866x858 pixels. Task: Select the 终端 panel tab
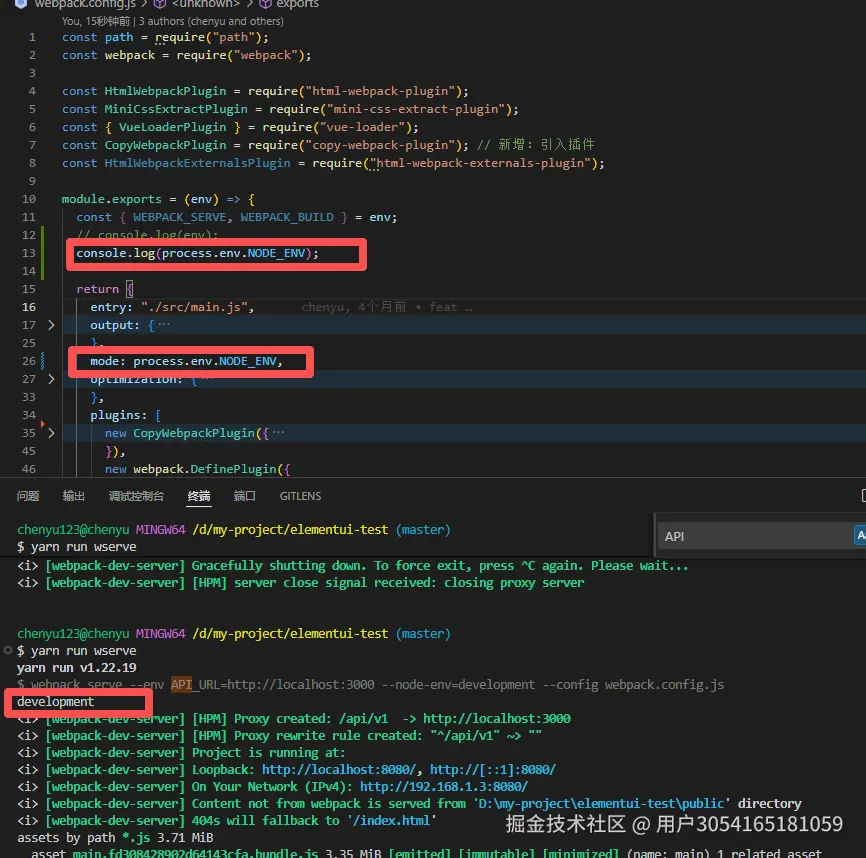coord(199,496)
